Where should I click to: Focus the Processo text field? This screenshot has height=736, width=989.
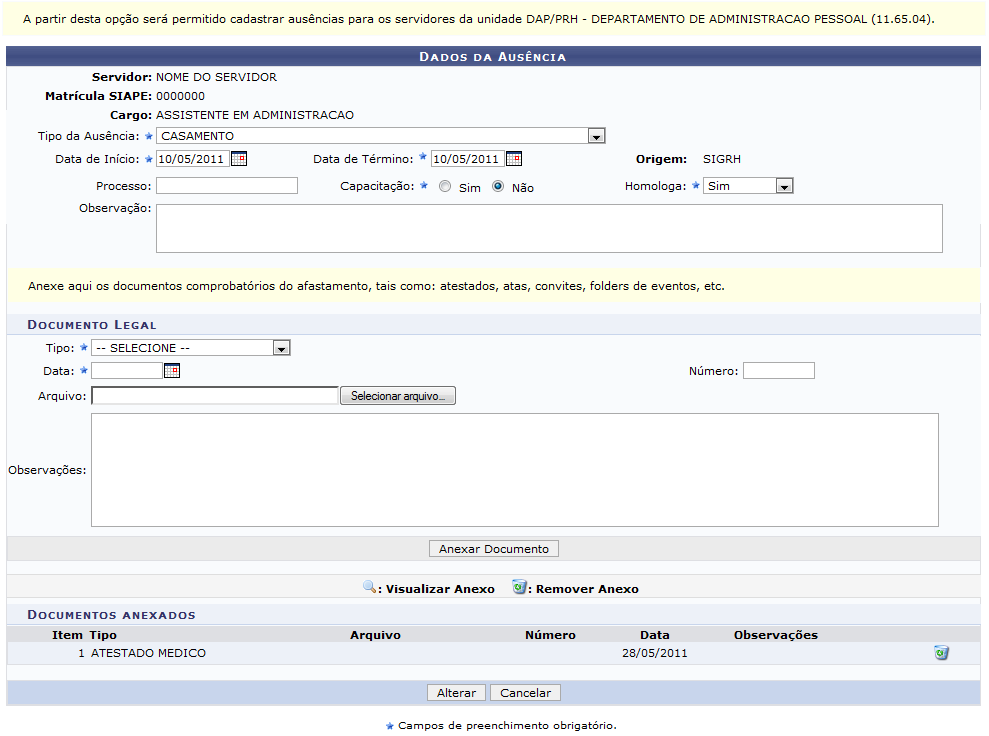coord(227,186)
